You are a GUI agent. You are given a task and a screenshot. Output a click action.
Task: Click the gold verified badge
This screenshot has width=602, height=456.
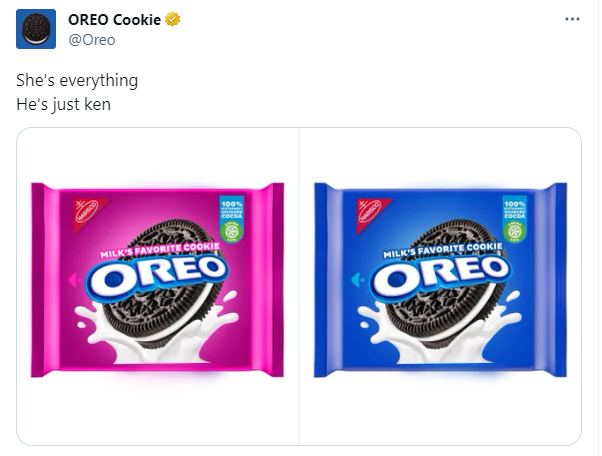tap(173, 20)
